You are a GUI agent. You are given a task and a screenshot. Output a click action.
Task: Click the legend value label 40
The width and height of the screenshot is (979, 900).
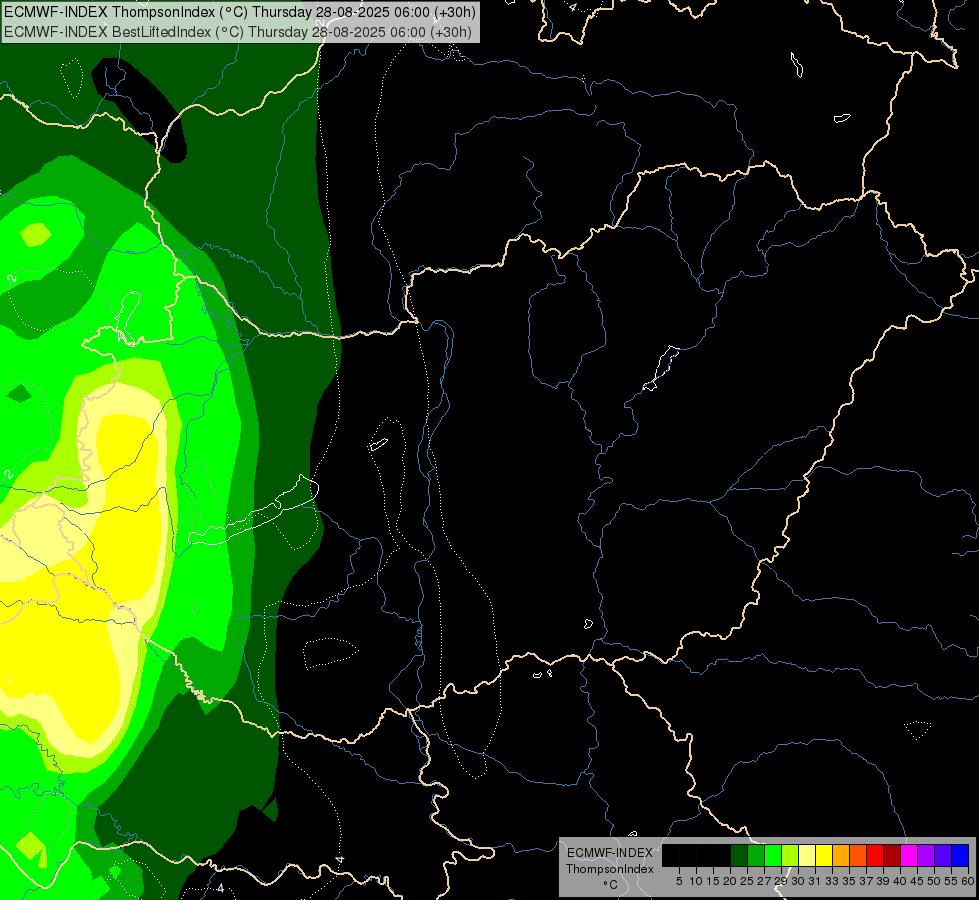point(900,881)
